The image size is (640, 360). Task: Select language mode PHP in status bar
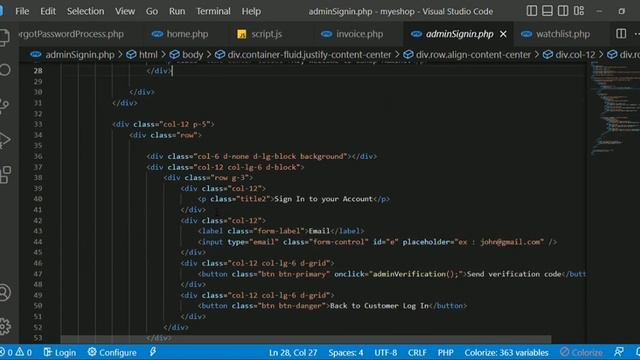pyautogui.click(x=445, y=352)
